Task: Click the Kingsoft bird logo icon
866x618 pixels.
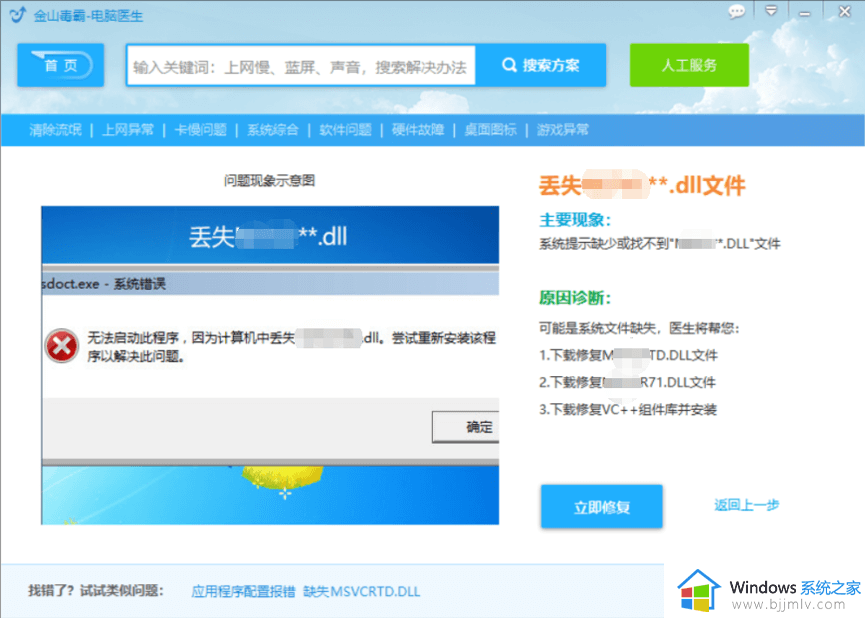Action: (x=18, y=15)
